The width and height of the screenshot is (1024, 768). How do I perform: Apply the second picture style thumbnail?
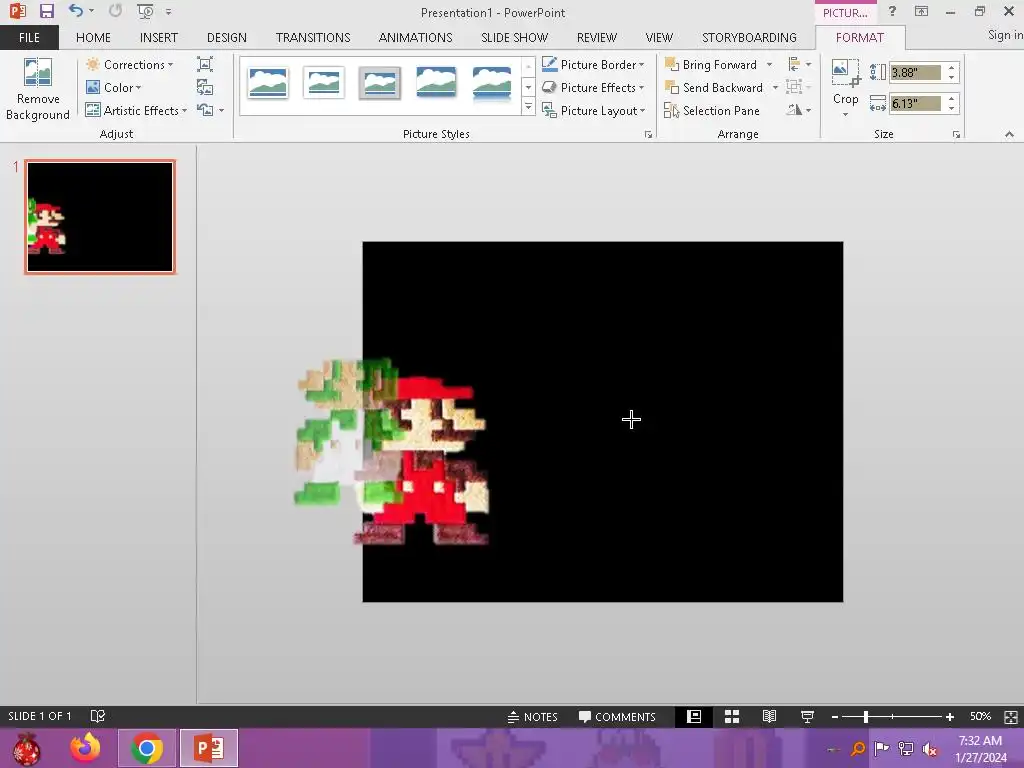point(324,83)
